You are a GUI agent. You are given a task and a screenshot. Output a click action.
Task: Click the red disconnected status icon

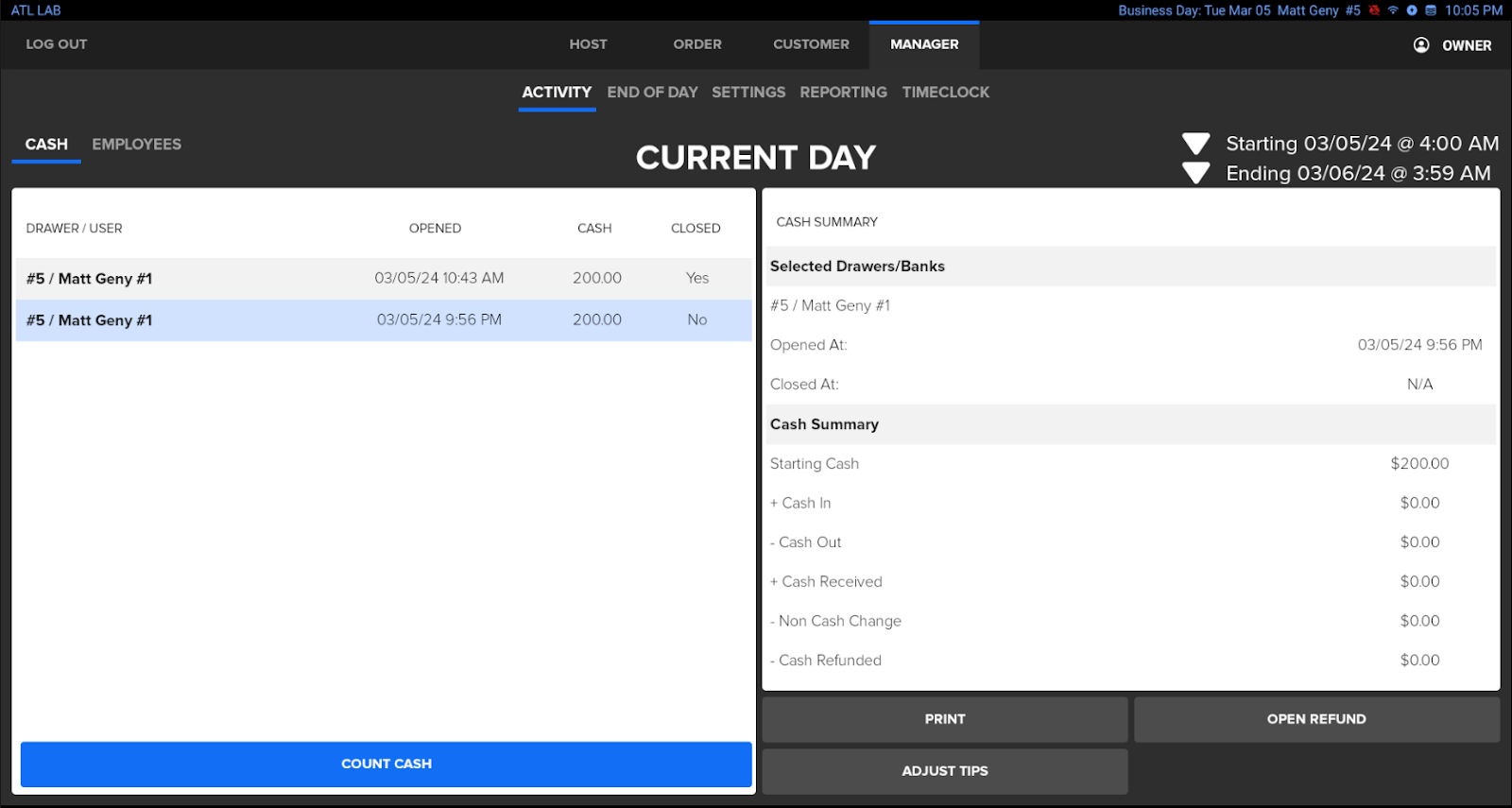1374,10
